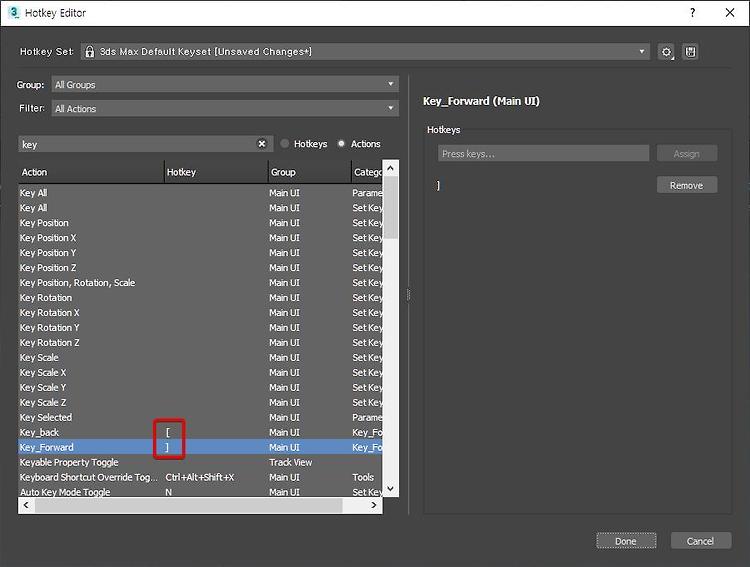The image size is (750, 567).
Task: Click the help question mark in title bar
Action: click(x=692, y=12)
